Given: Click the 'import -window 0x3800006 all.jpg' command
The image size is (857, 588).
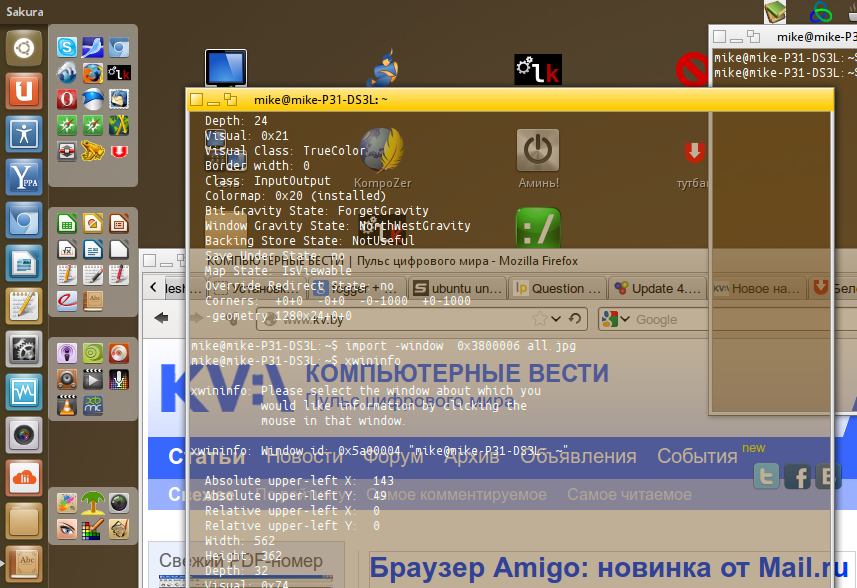Looking at the screenshot, I should point(460,345).
